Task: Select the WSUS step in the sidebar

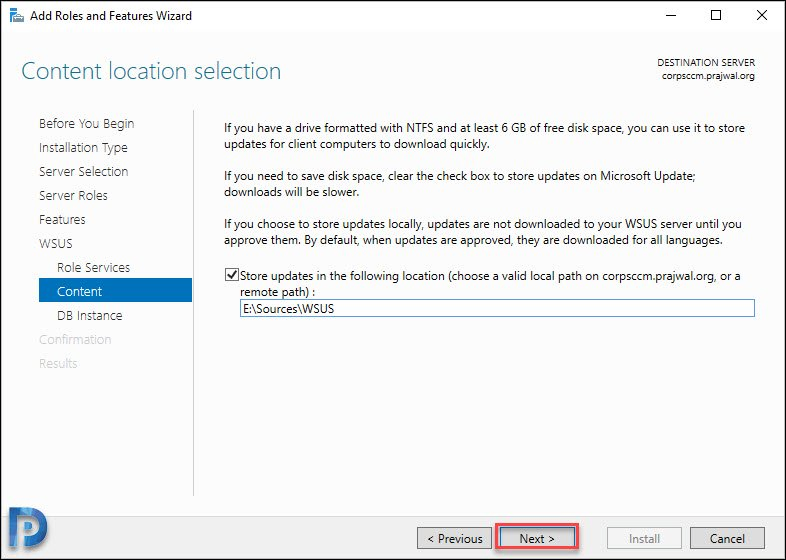Action: click(x=56, y=244)
